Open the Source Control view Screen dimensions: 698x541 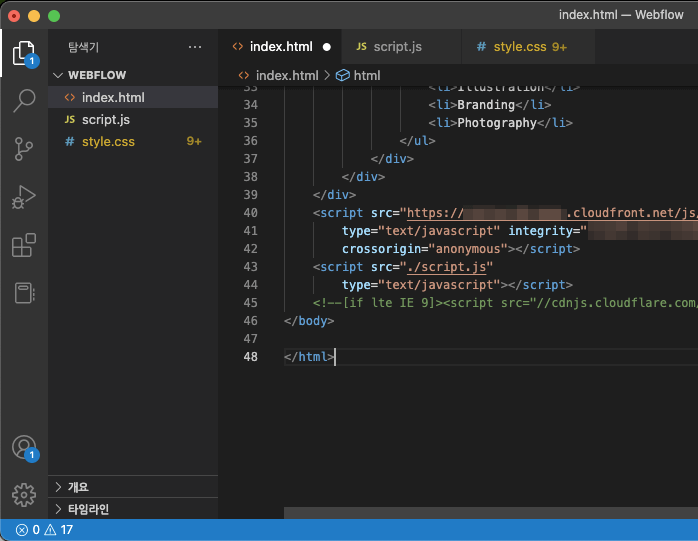24,149
